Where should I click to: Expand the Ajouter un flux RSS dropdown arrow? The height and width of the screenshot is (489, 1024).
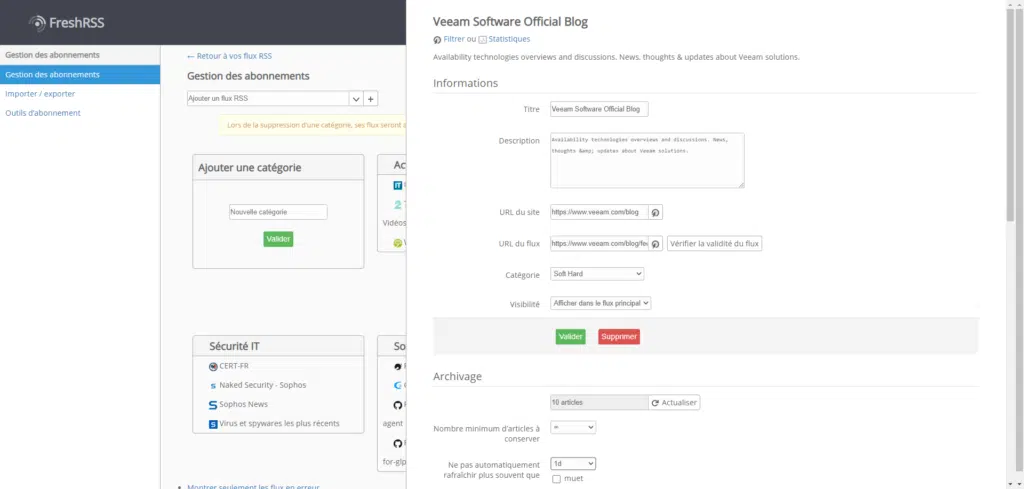coord(356,99)
